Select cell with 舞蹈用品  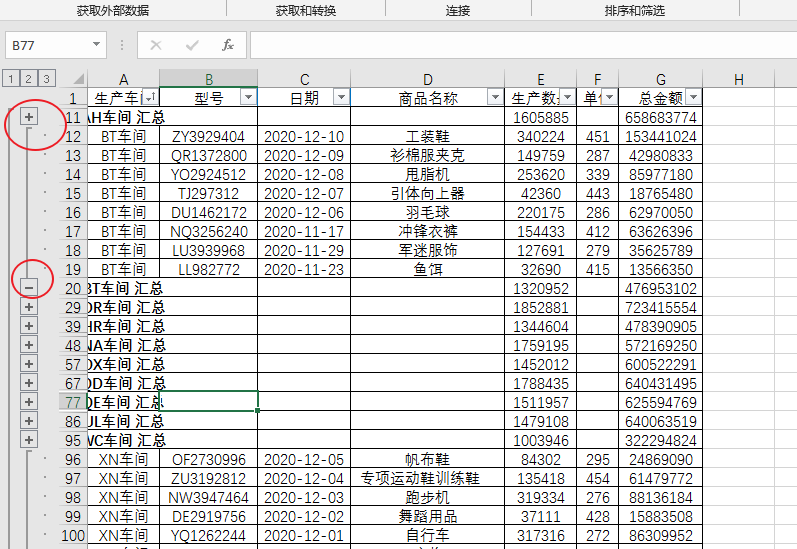(427, 516)
